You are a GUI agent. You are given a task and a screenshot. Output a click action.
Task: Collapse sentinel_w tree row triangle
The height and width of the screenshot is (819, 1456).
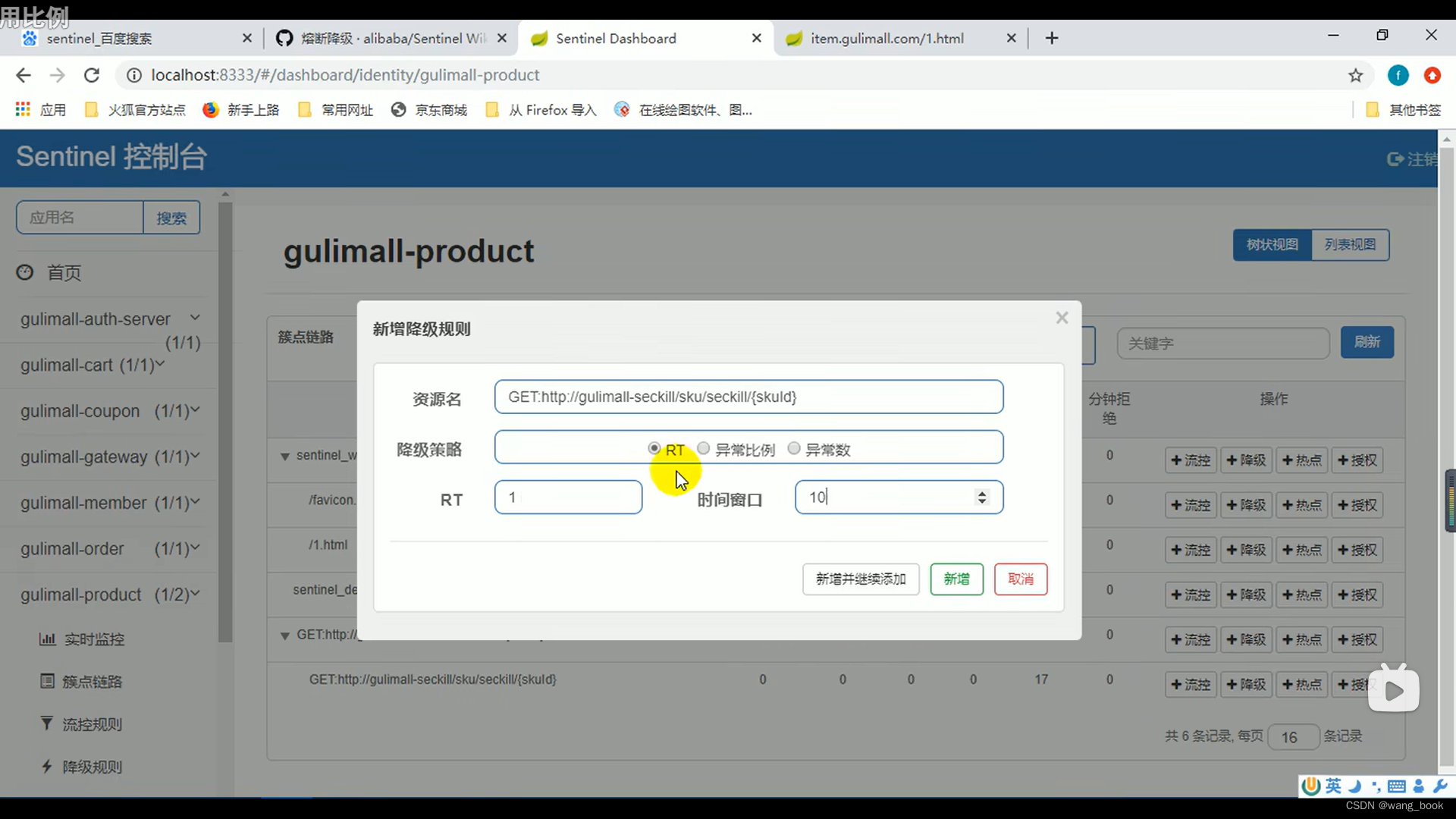[284, 456]
